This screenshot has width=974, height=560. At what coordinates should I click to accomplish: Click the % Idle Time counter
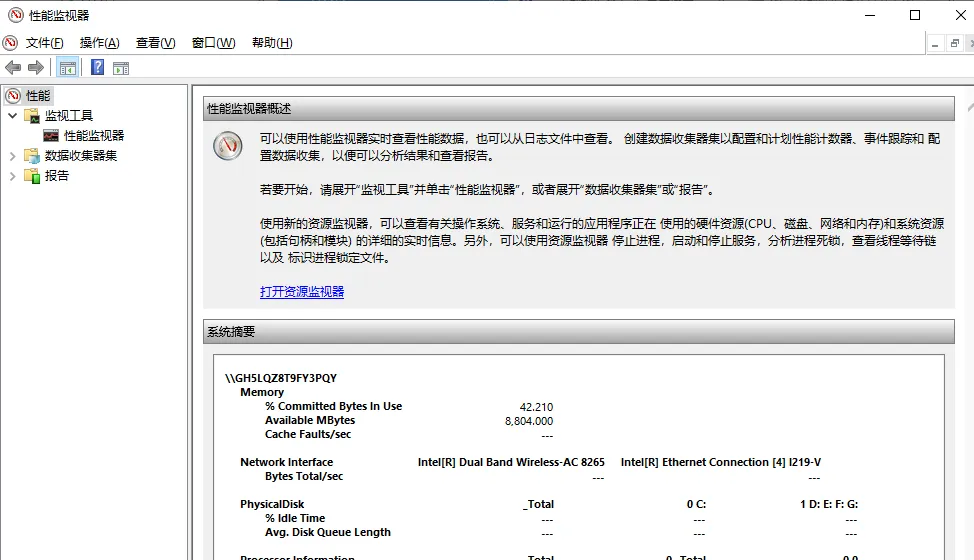295,518
